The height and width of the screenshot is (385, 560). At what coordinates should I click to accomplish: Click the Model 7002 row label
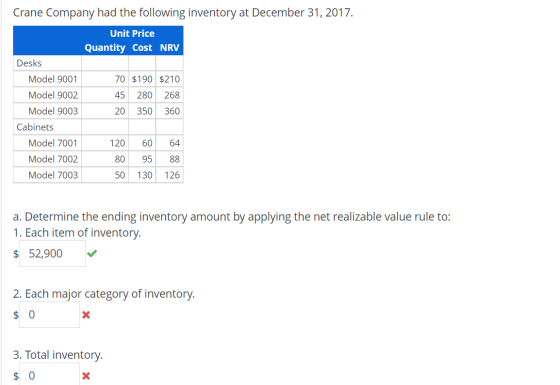click(x=53, y=159)
